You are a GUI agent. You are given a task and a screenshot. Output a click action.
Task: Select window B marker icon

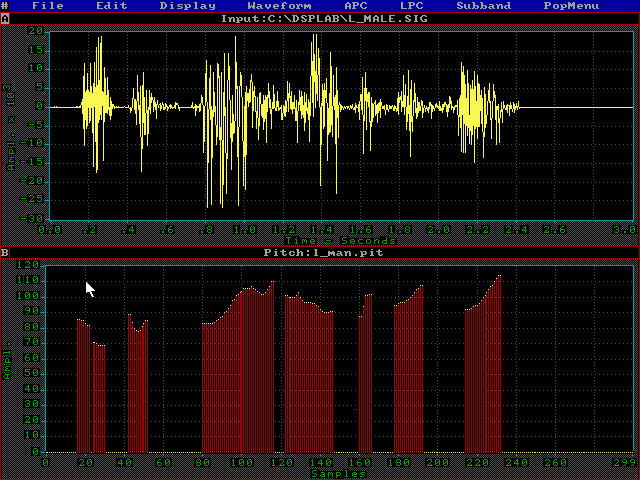5,253
